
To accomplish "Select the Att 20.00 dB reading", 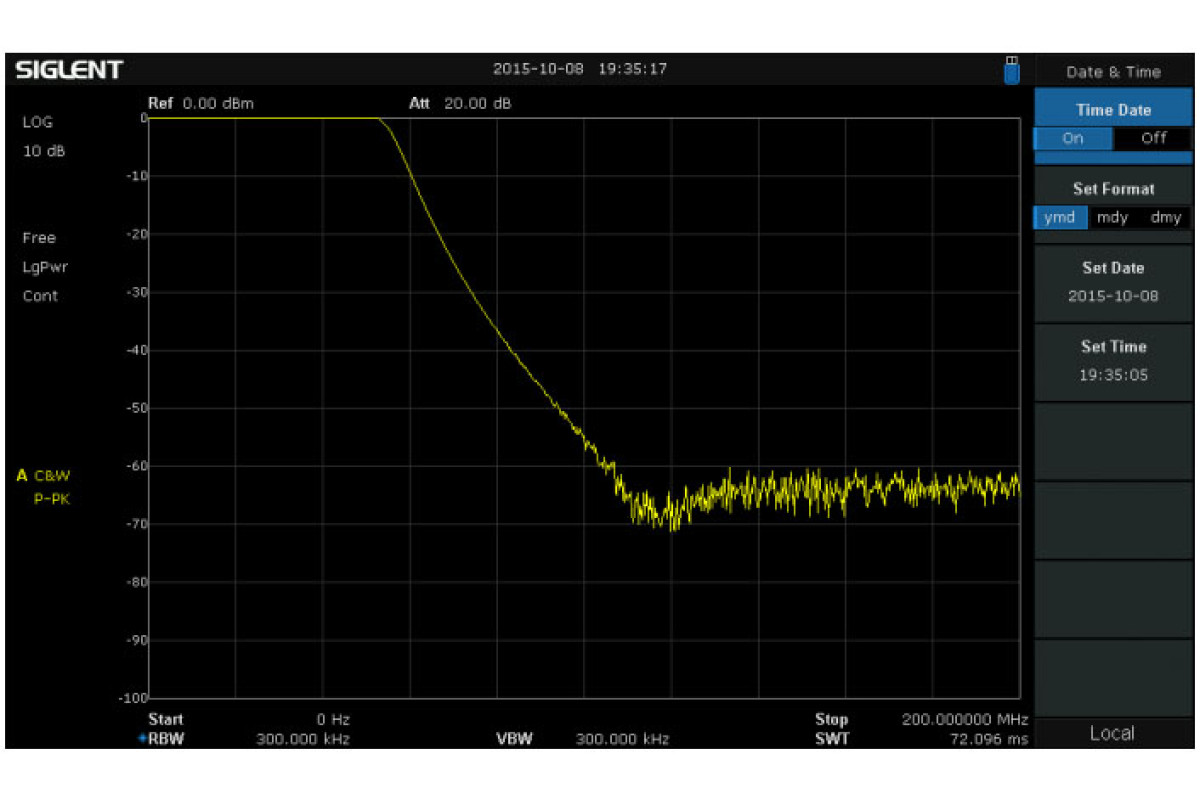I will tap(460, 103).
